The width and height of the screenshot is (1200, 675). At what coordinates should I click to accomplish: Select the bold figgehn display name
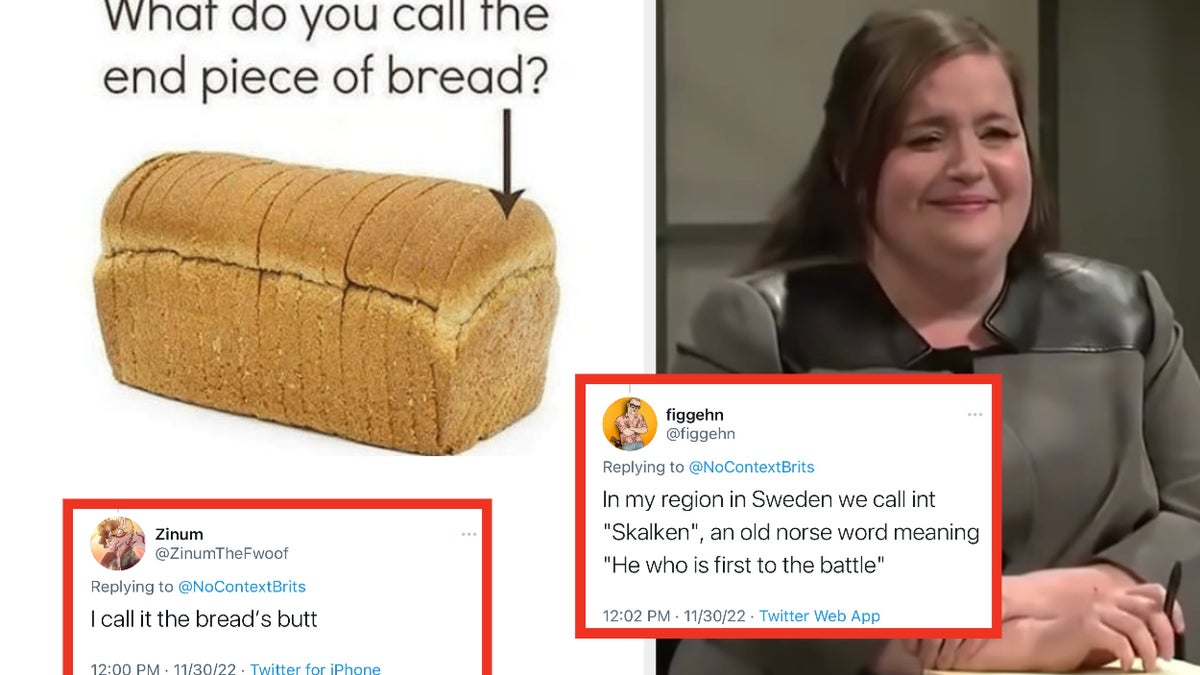(694, 415)
